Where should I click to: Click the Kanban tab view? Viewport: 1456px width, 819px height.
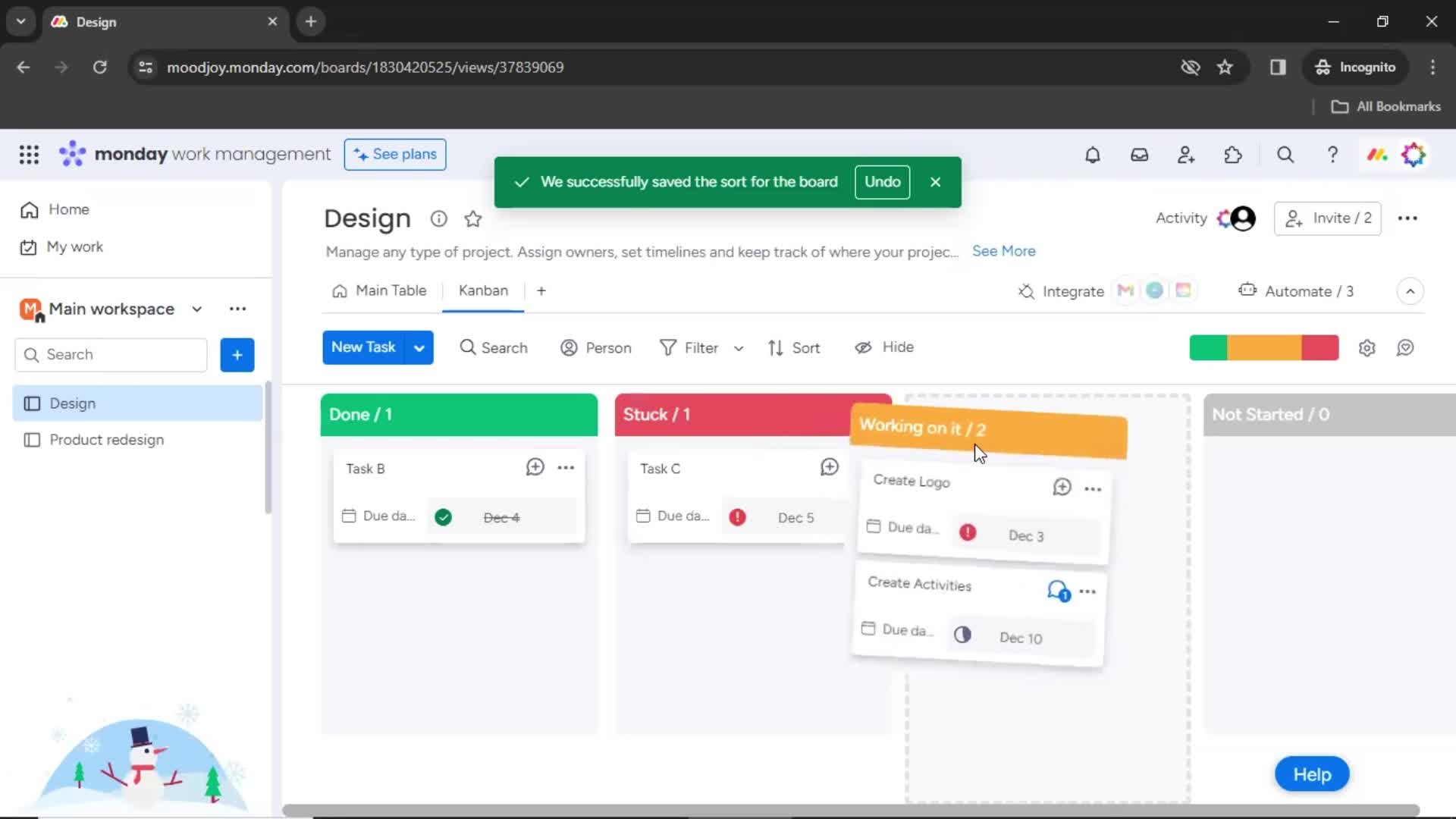point(483,291)
